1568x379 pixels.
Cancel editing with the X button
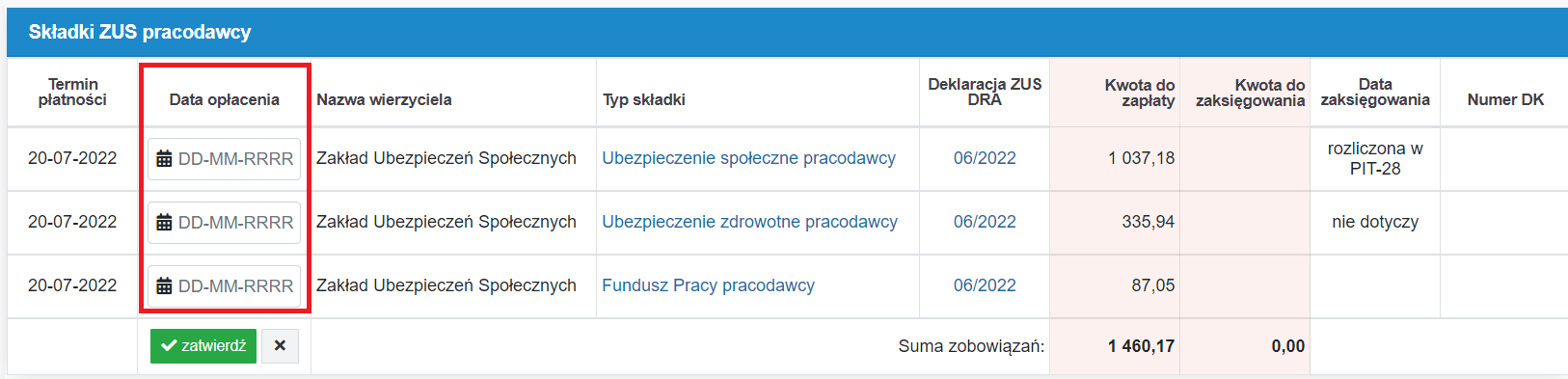[x=280, y=346]
